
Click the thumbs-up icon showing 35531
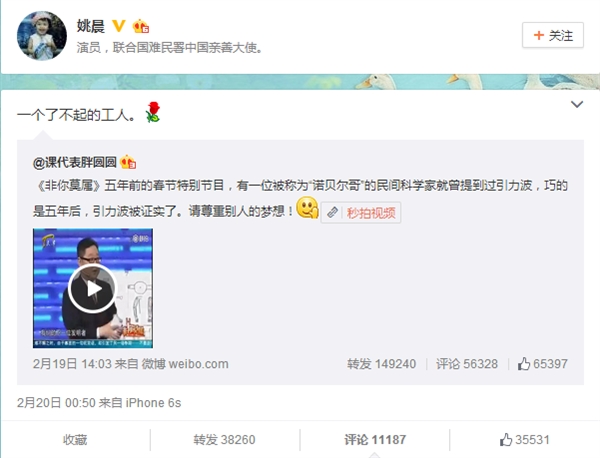click(x=505, y=440)
